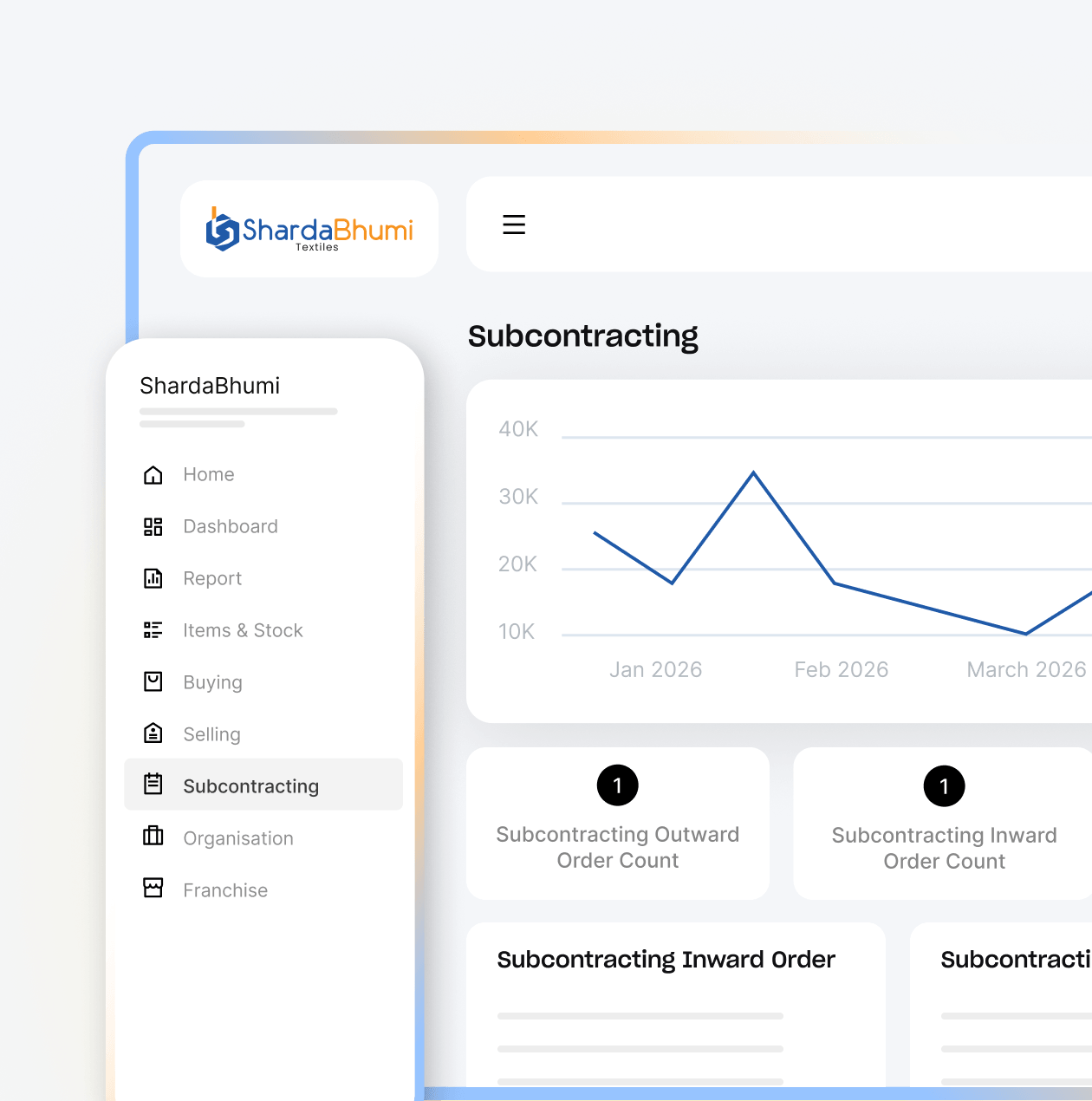Image resolution: width=1092 pixels, height=1101 pixels.
Task: Click the Items & Stock list icon
Action: [153, 630]
